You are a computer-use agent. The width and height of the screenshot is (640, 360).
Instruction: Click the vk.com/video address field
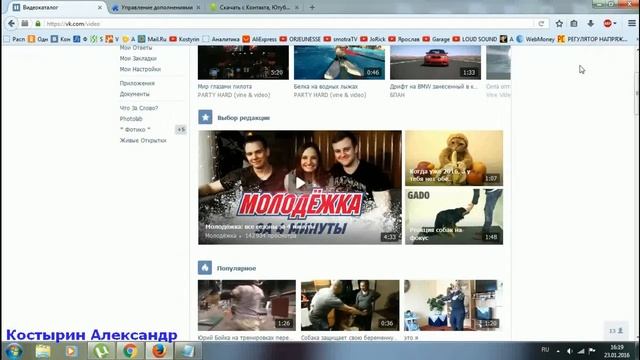click(286, 24)
